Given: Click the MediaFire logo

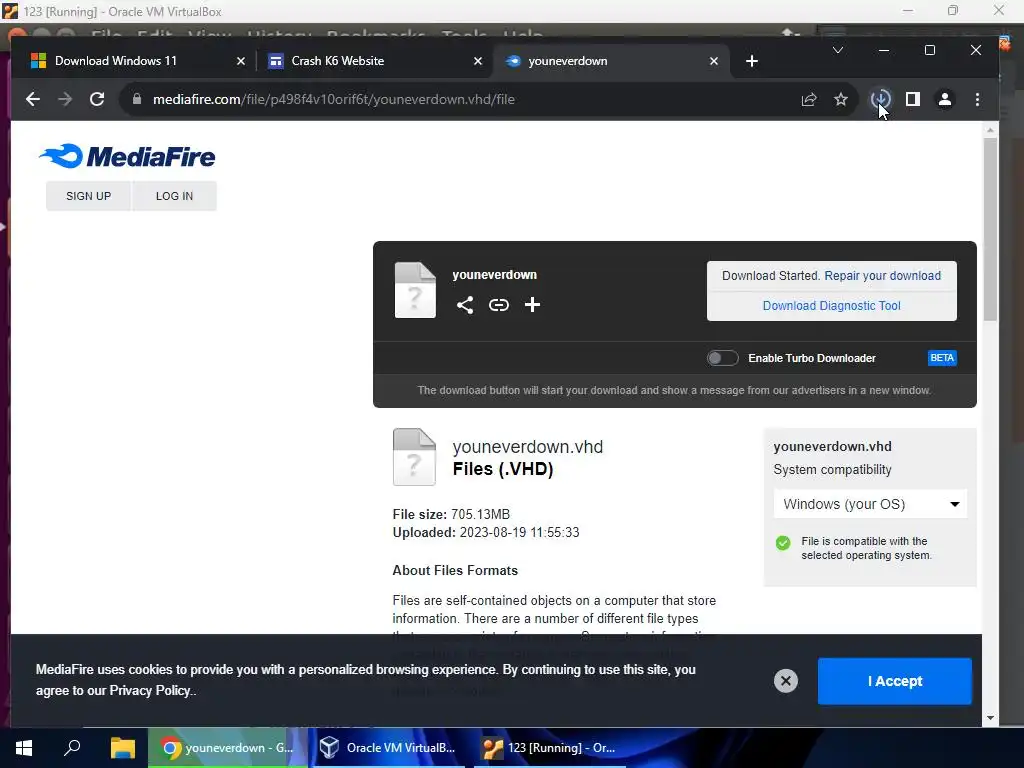Looking at the screenshot, I should click(127, 157).
